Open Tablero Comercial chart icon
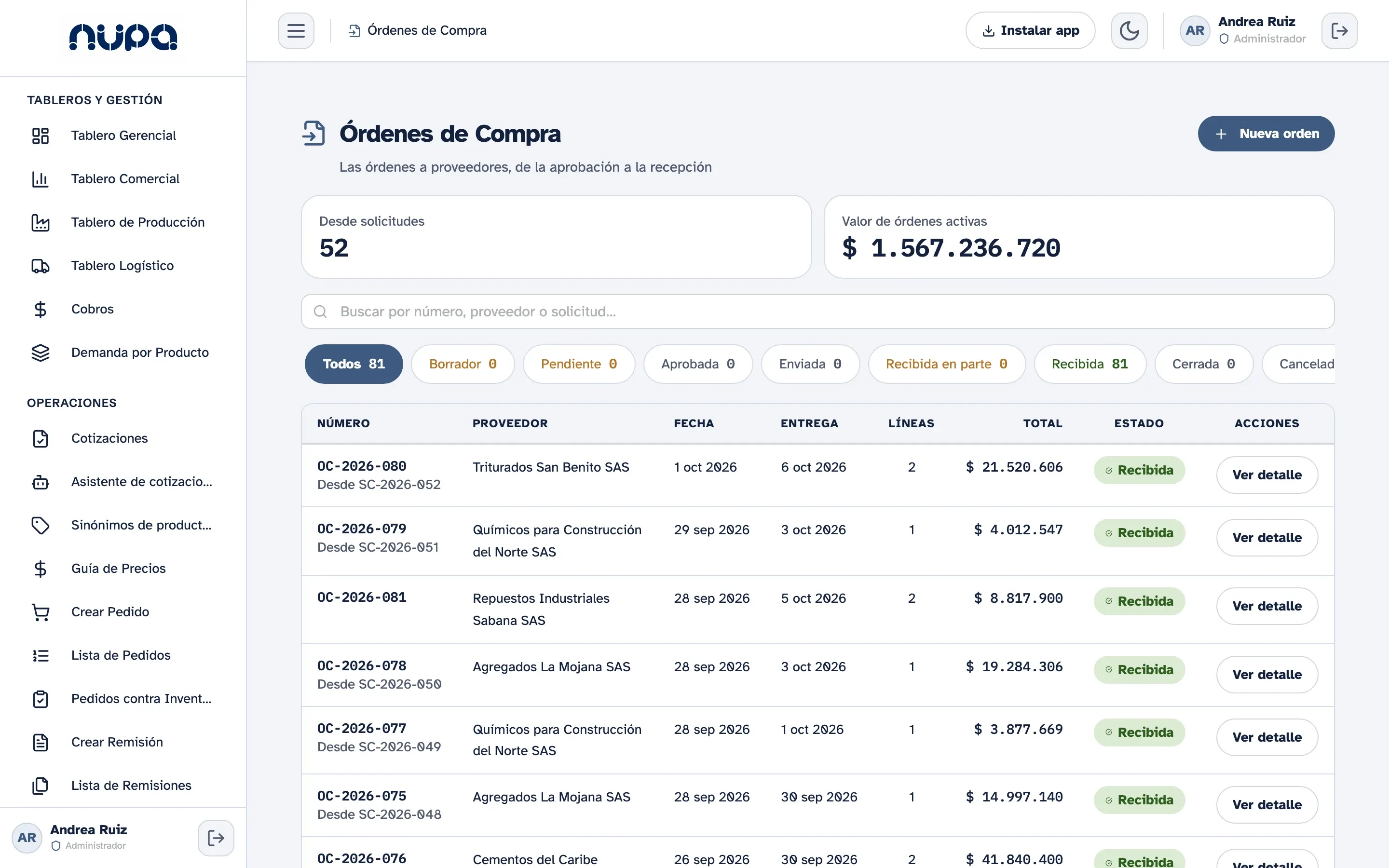The image size is (1389, 868). pyautogui.click(x=40, y=179)
